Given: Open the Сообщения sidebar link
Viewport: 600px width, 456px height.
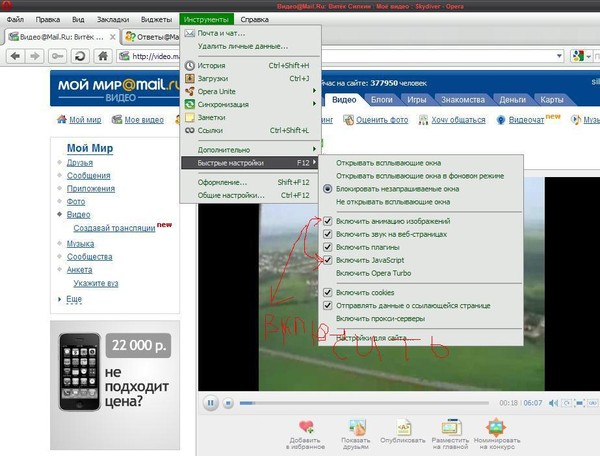Looking at the screenshot, I should click(88, 176).
